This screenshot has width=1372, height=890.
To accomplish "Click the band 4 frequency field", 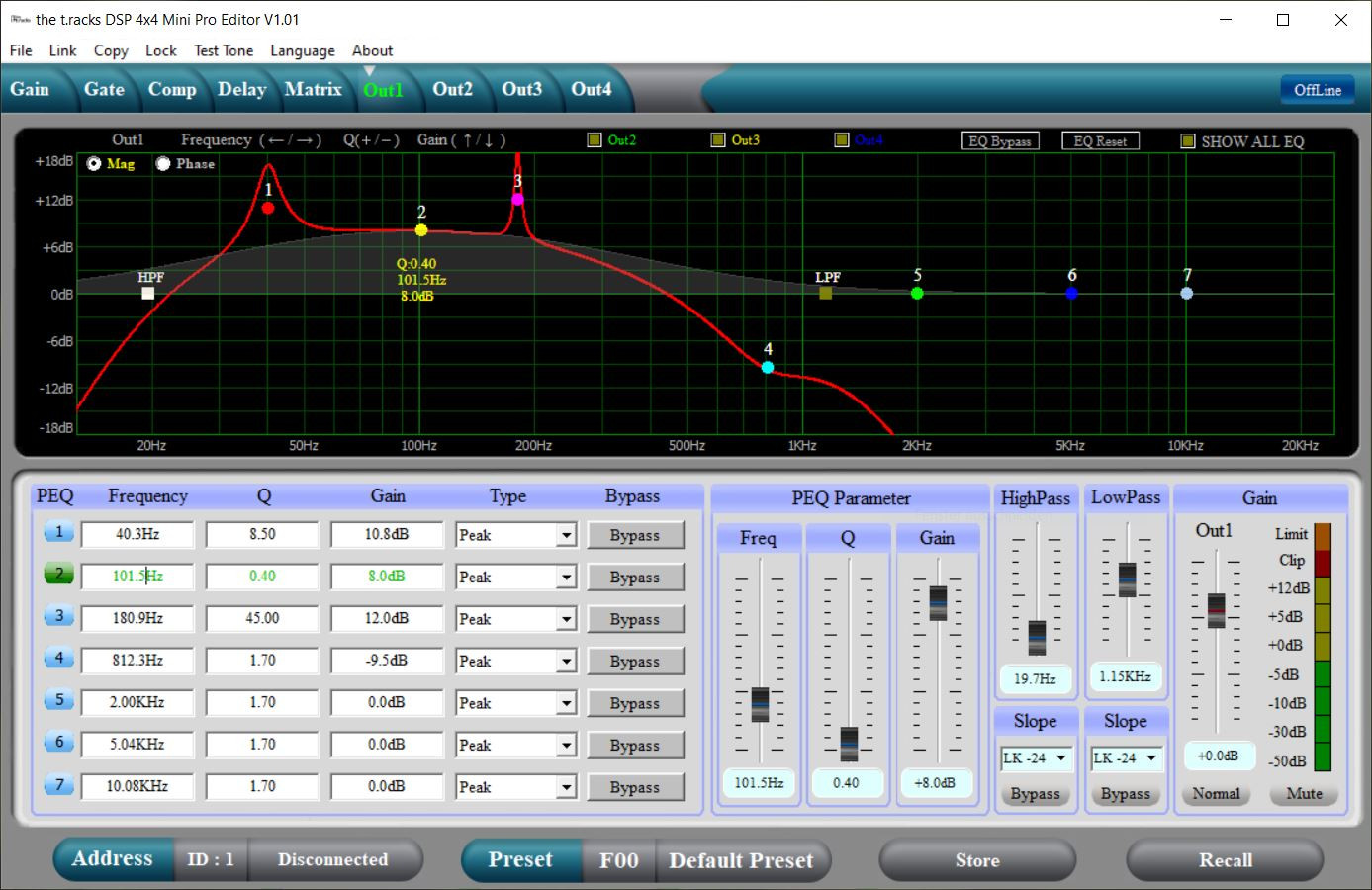I will tap(137, 661).
